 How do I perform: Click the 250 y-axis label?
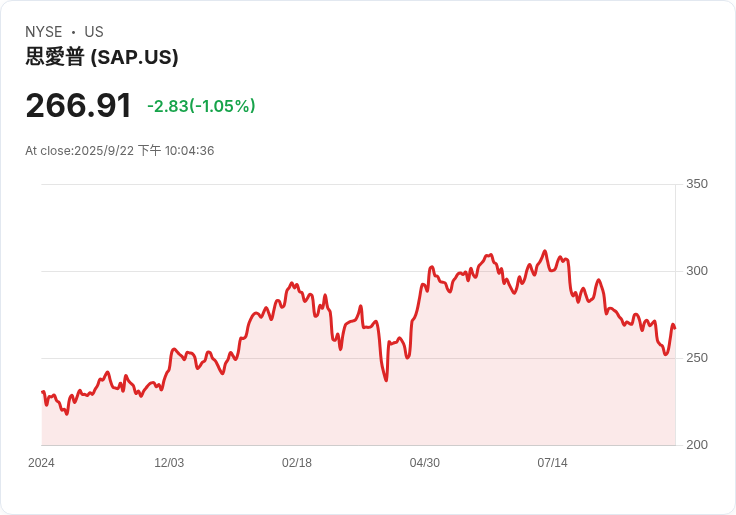[697, 358]
